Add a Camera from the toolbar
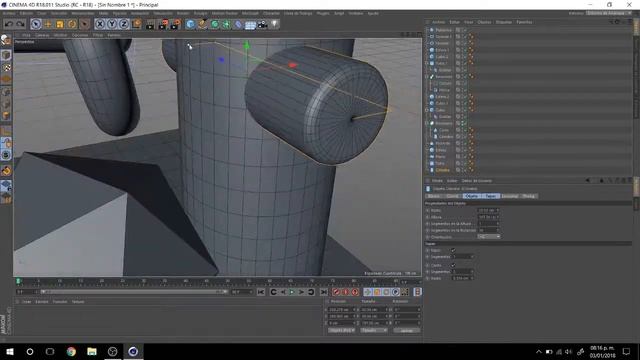This screenshot has width=640, height=360. pyautogui.click(x=262, y=24)
